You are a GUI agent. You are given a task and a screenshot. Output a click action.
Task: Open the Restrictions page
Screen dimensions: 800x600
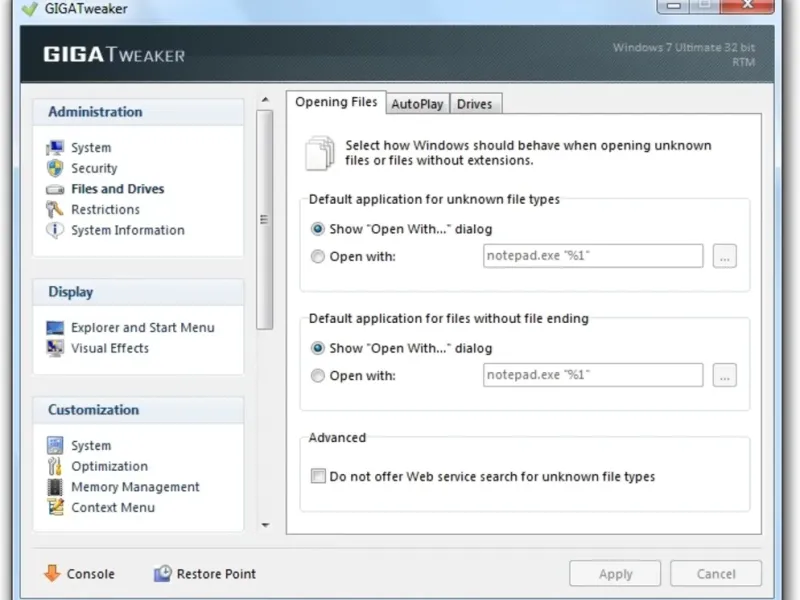point(105,210)
